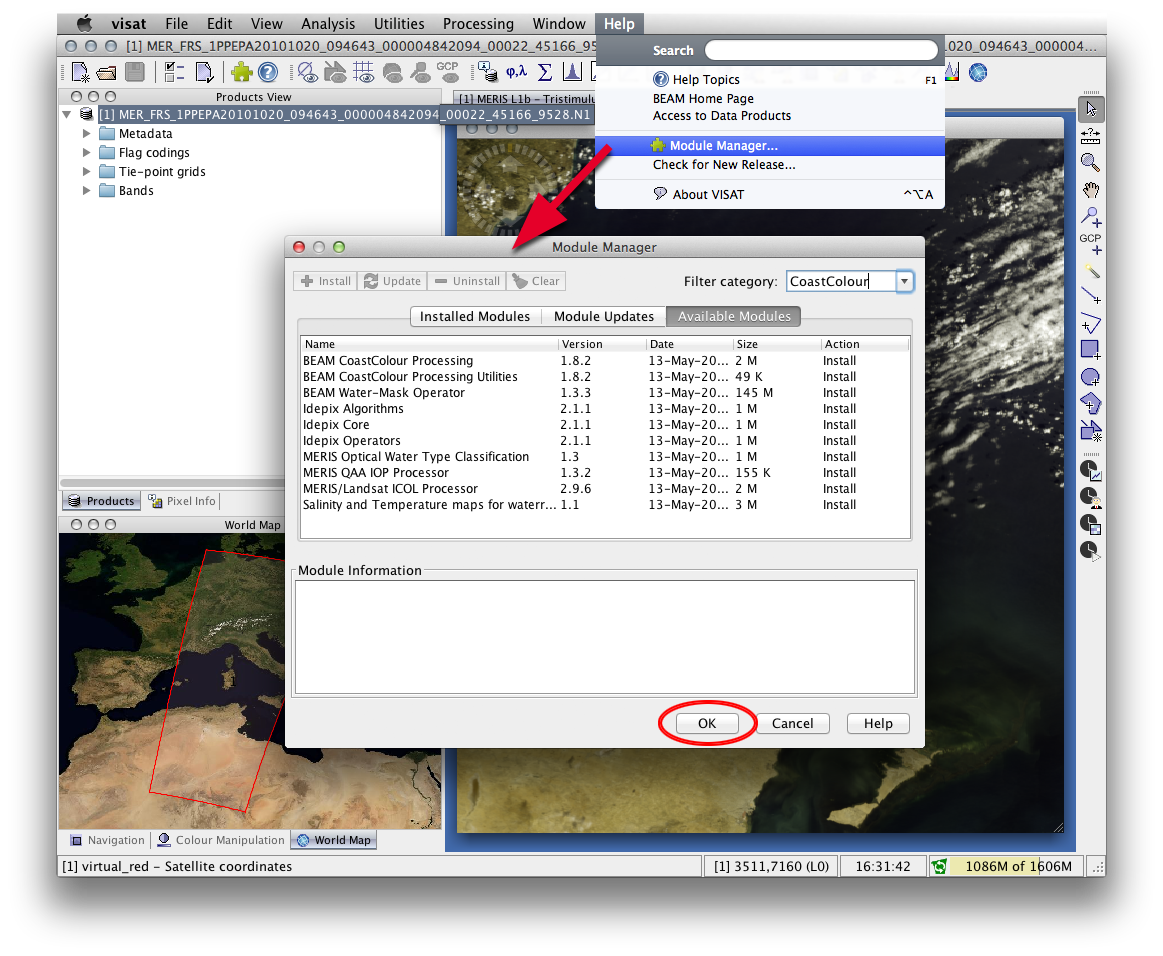This screenshot has width=1163, height=956.
Task: Open the product information icon before phi-lambda
Action: coord(488,72)
